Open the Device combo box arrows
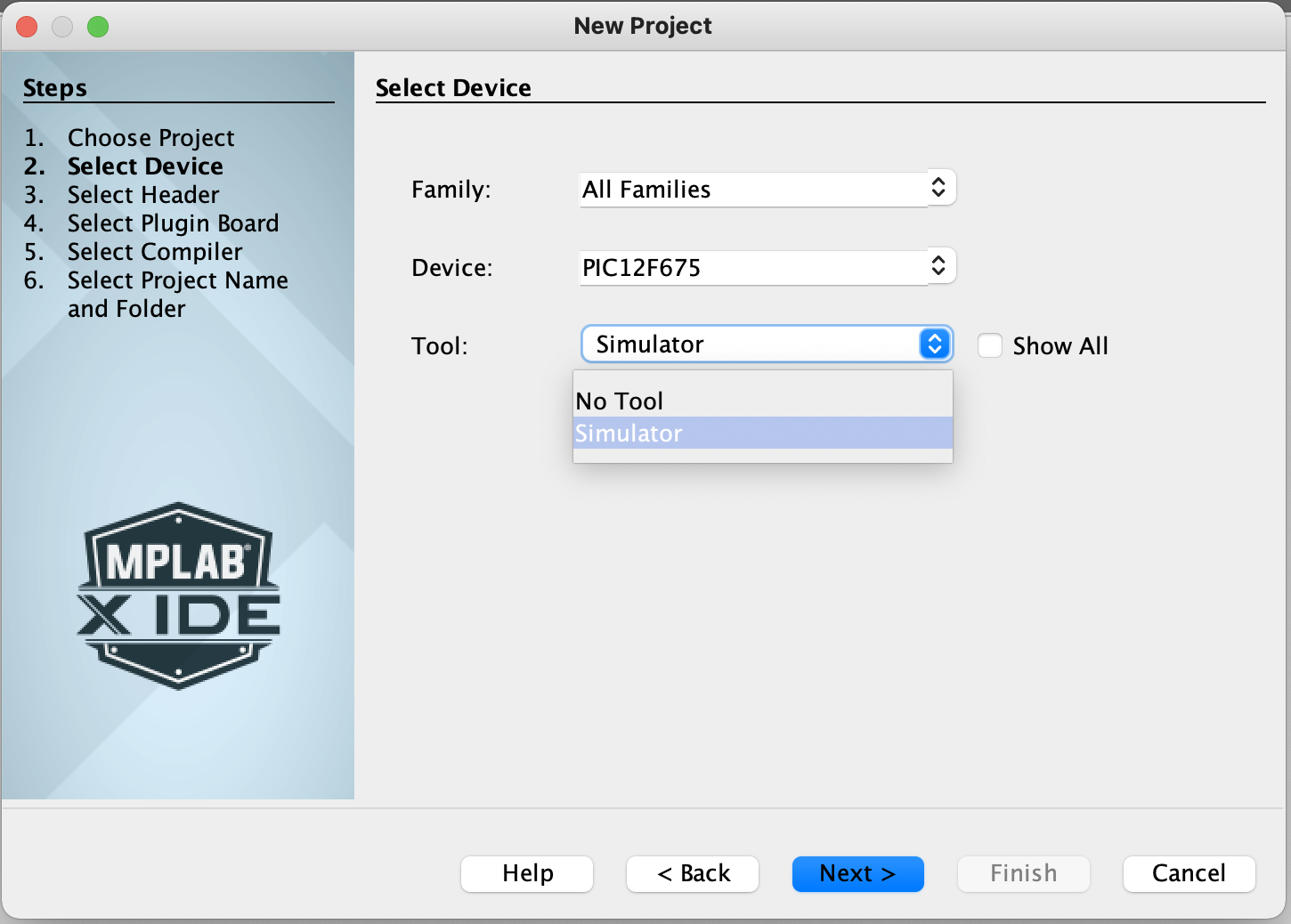Screen dimensions: 1291x924 (938, 265)
